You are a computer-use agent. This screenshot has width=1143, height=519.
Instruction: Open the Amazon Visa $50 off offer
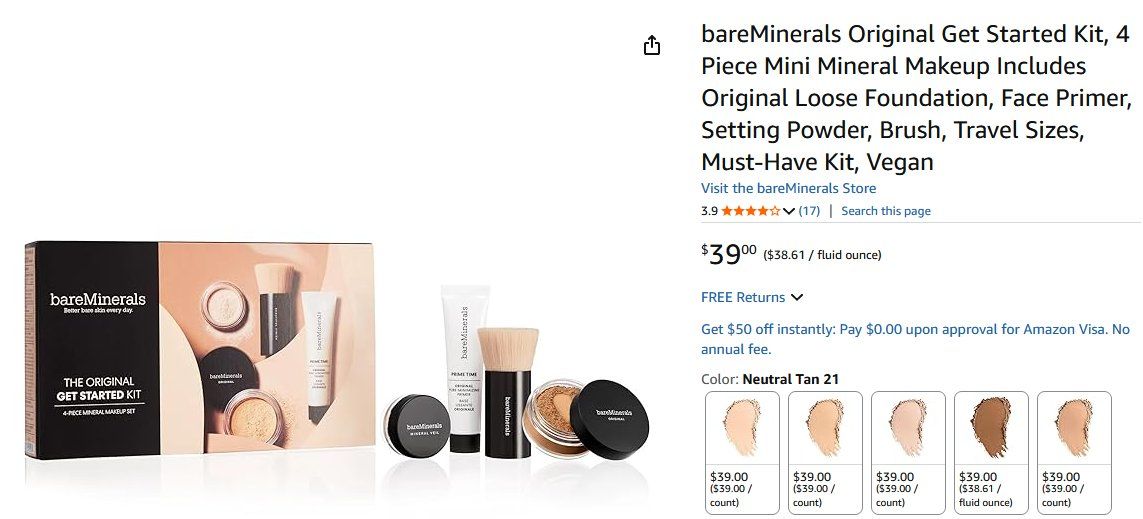(x=915, y=339)
